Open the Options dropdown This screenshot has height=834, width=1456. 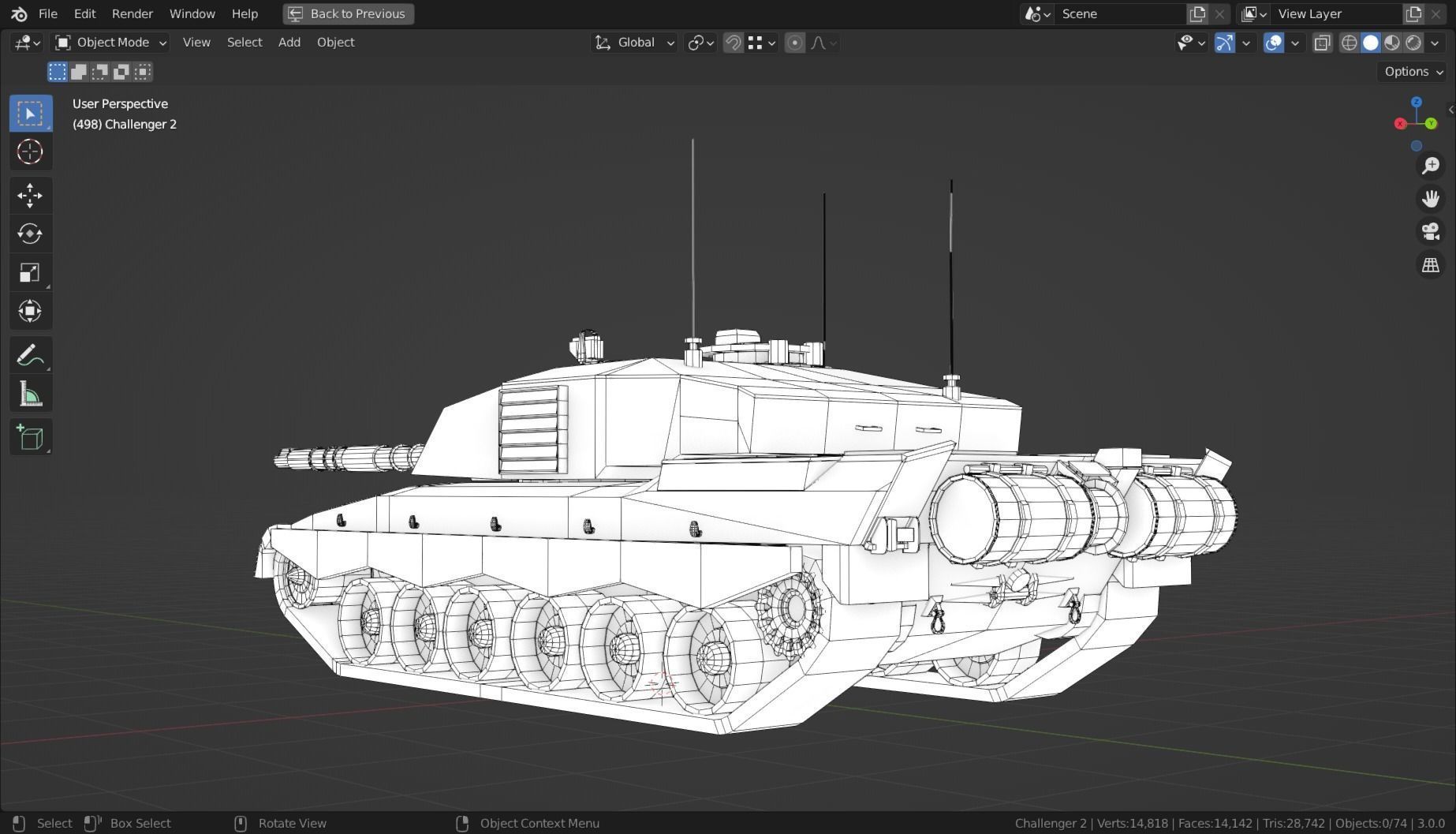[x=1413, y=72]
